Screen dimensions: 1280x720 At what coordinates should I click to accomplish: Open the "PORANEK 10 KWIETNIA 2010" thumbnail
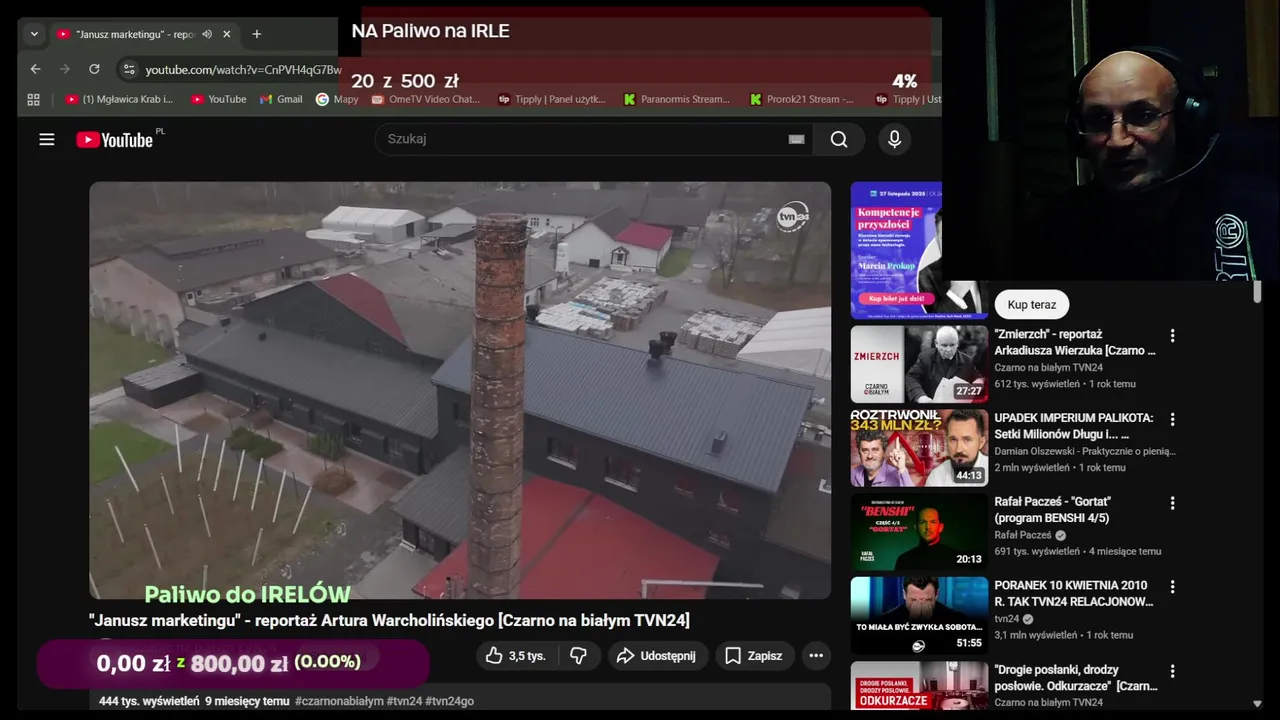pos(919,616)
